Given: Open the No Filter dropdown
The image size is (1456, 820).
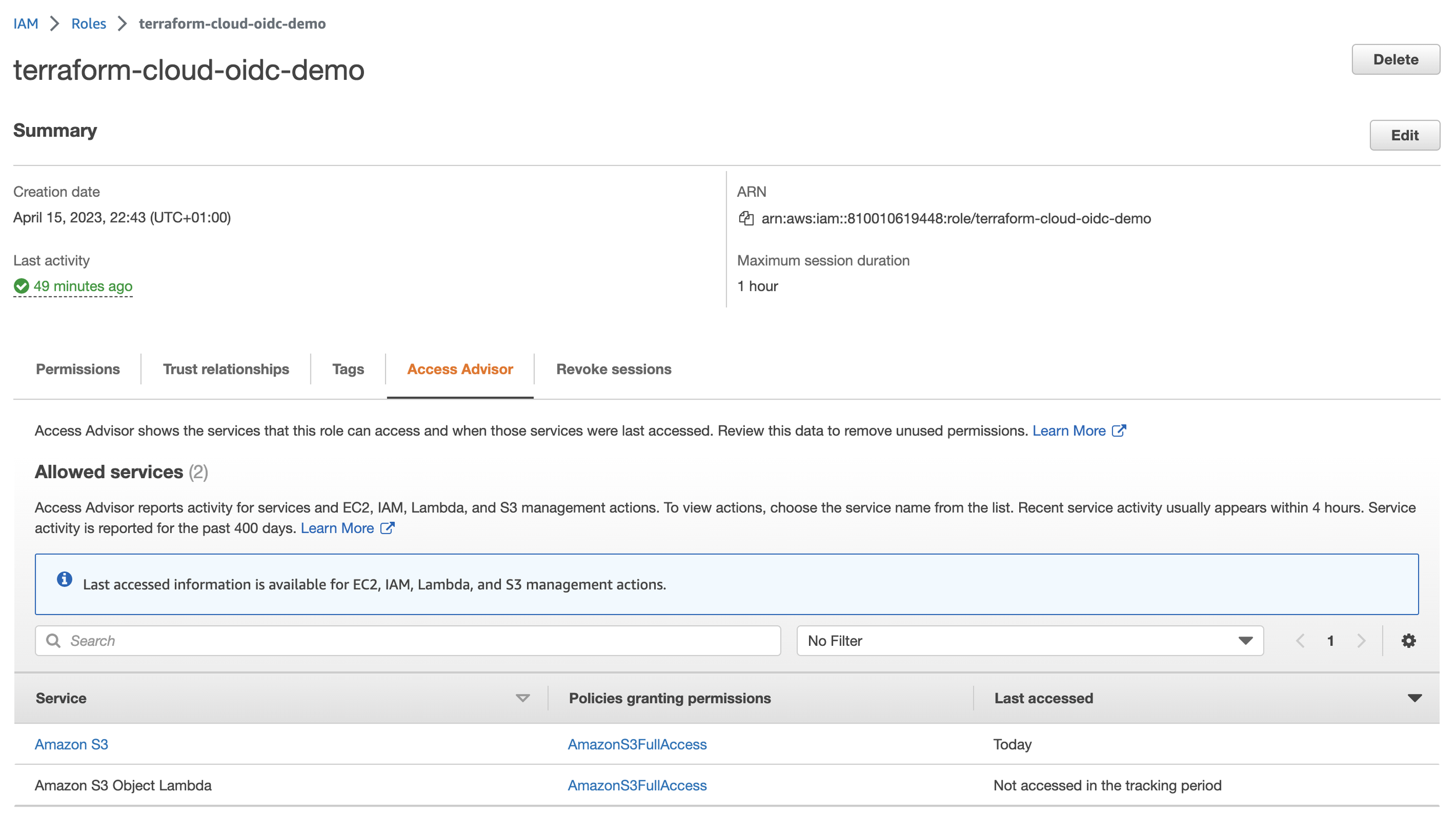Looking at the screenshot, I should pos(1030,641).
